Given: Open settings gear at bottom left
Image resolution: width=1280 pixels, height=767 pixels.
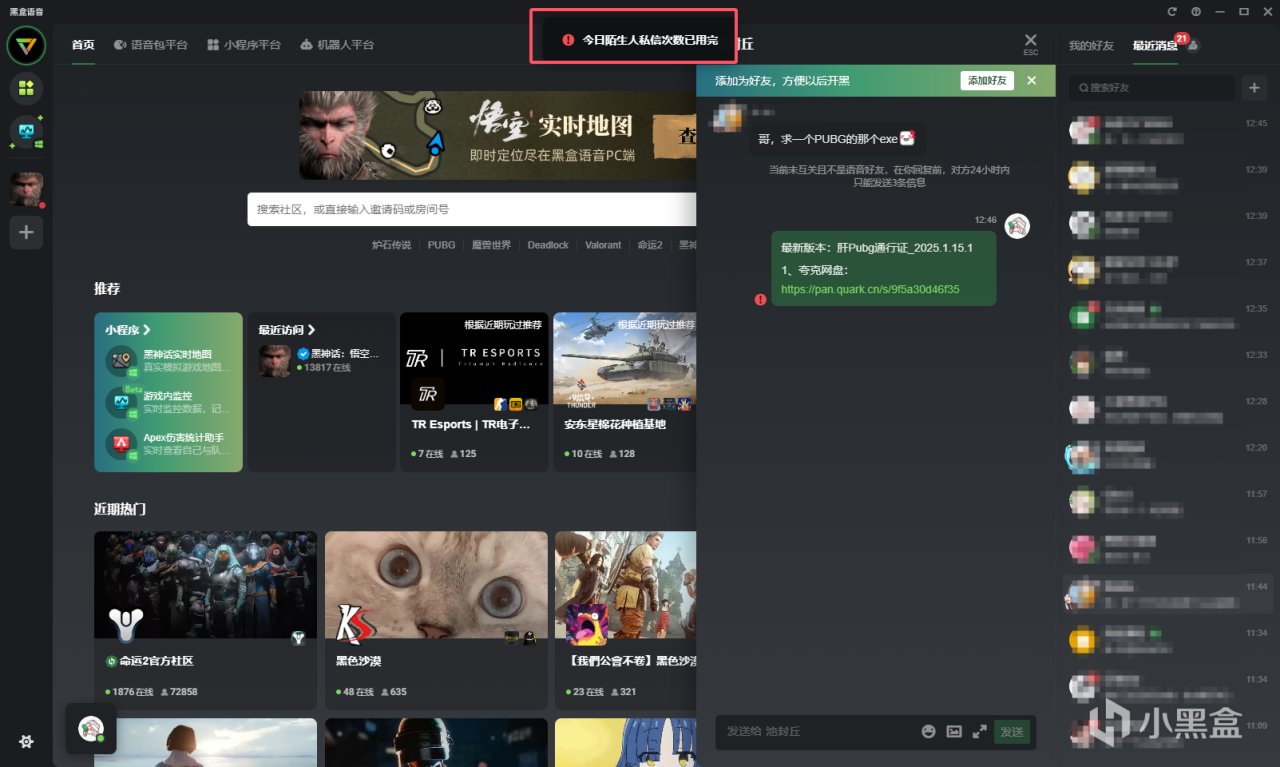Looking at the screenshot, I should pos(26,741).
